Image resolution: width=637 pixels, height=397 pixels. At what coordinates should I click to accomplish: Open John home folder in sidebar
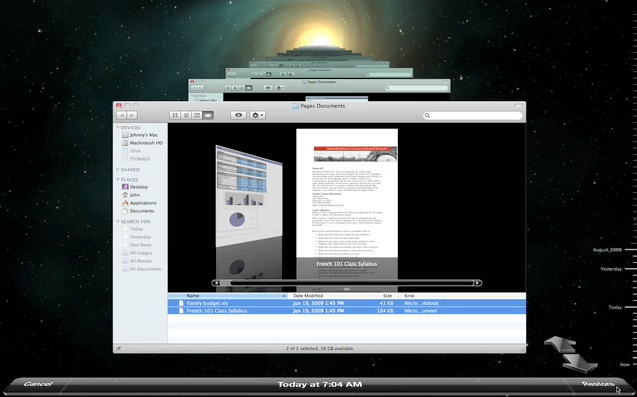click(x=131, y=195)
